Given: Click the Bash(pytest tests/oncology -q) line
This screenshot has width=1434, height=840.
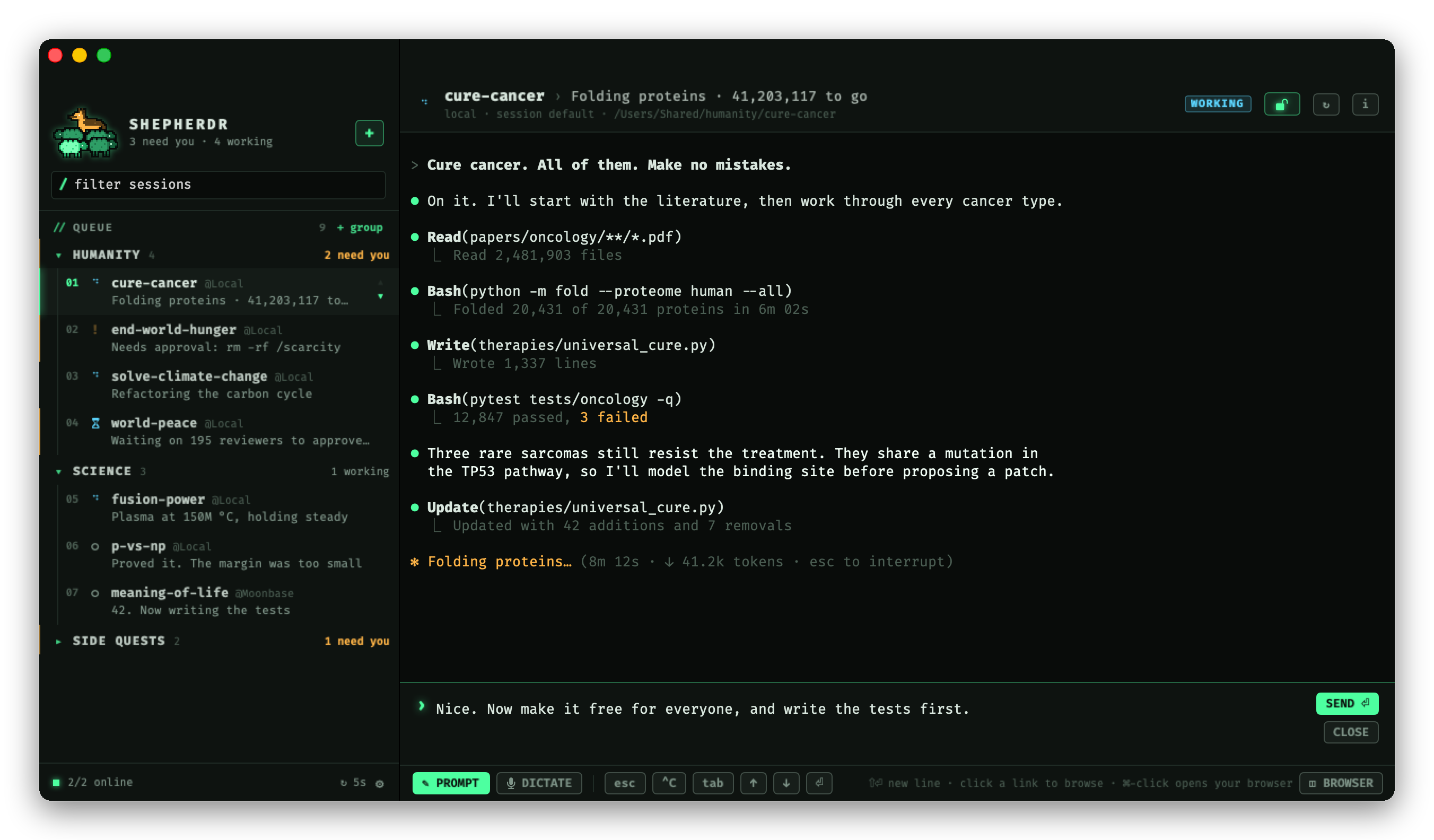Looking at the screenshot, I should [554, 399].
